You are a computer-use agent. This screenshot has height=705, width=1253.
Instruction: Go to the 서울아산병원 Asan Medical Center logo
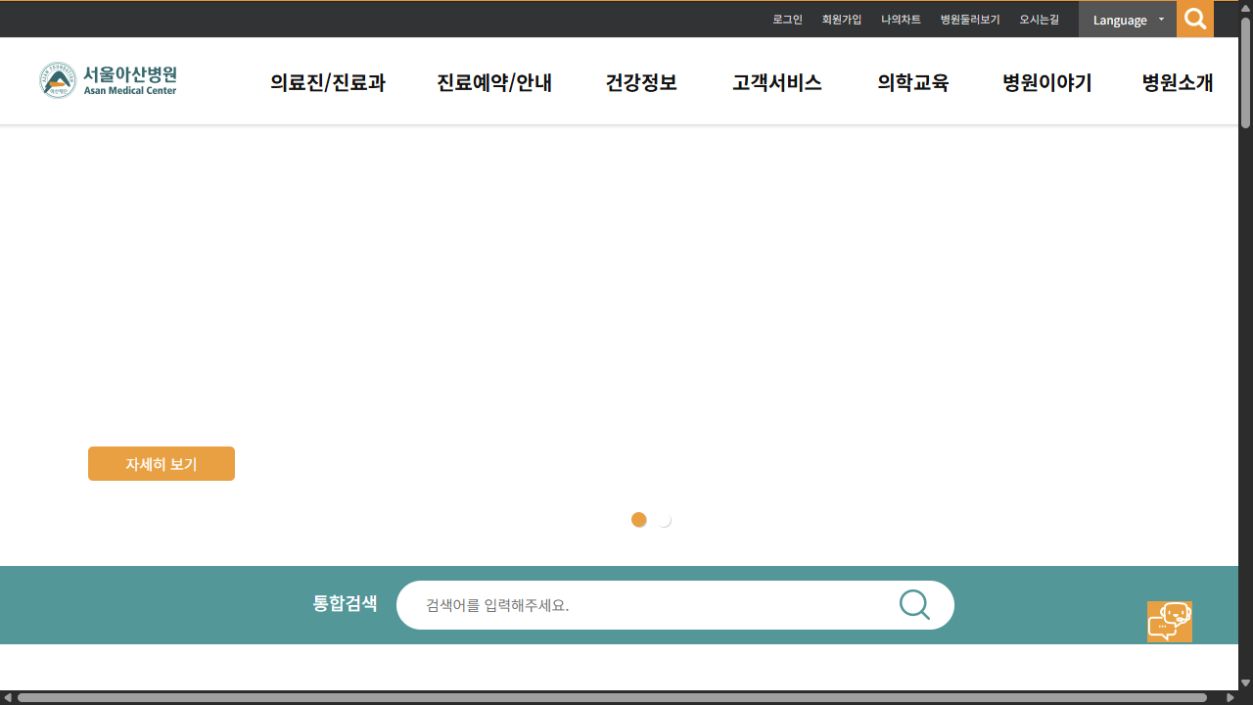click(109, 80)
